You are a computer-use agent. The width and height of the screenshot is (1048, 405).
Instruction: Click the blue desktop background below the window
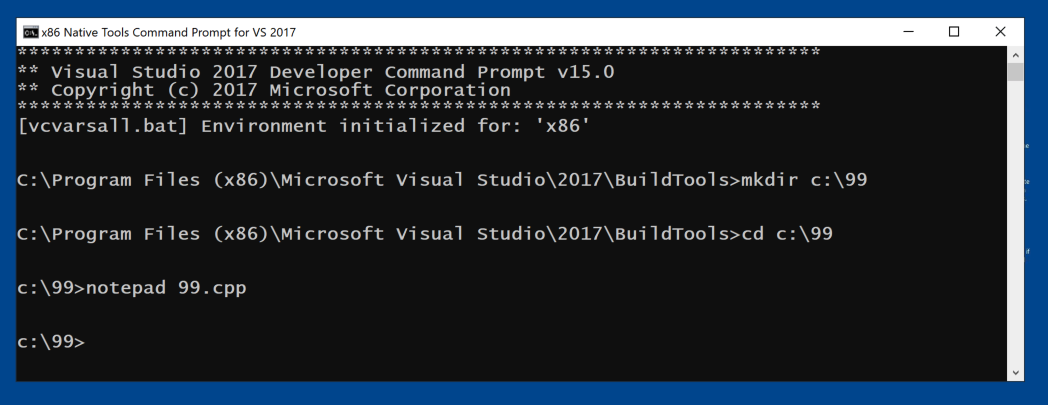(x=500, y=394)
